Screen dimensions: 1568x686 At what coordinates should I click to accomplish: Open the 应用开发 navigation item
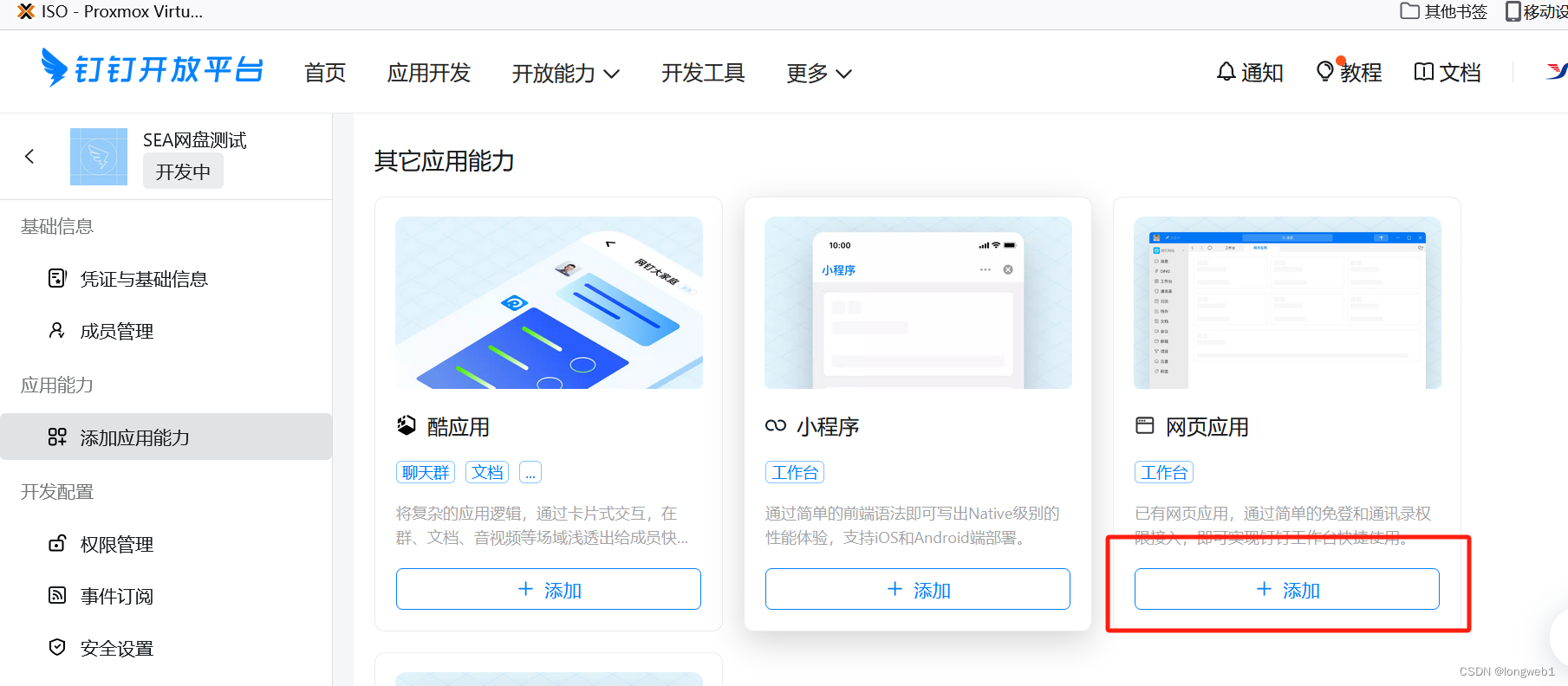click(x=429, y=73)
